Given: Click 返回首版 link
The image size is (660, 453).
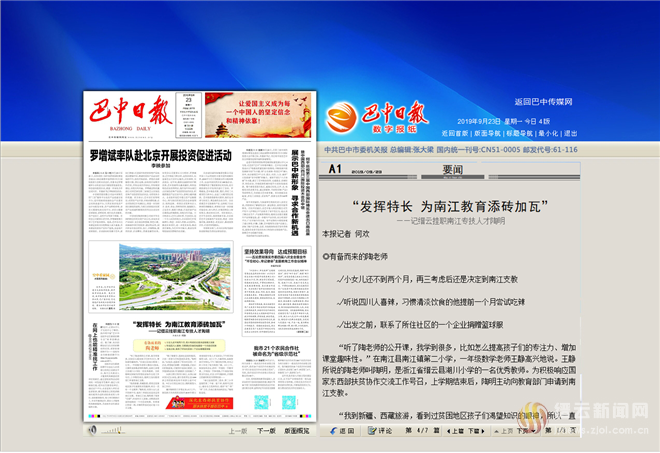Looking at the screenshot, I should coord(455,133).
